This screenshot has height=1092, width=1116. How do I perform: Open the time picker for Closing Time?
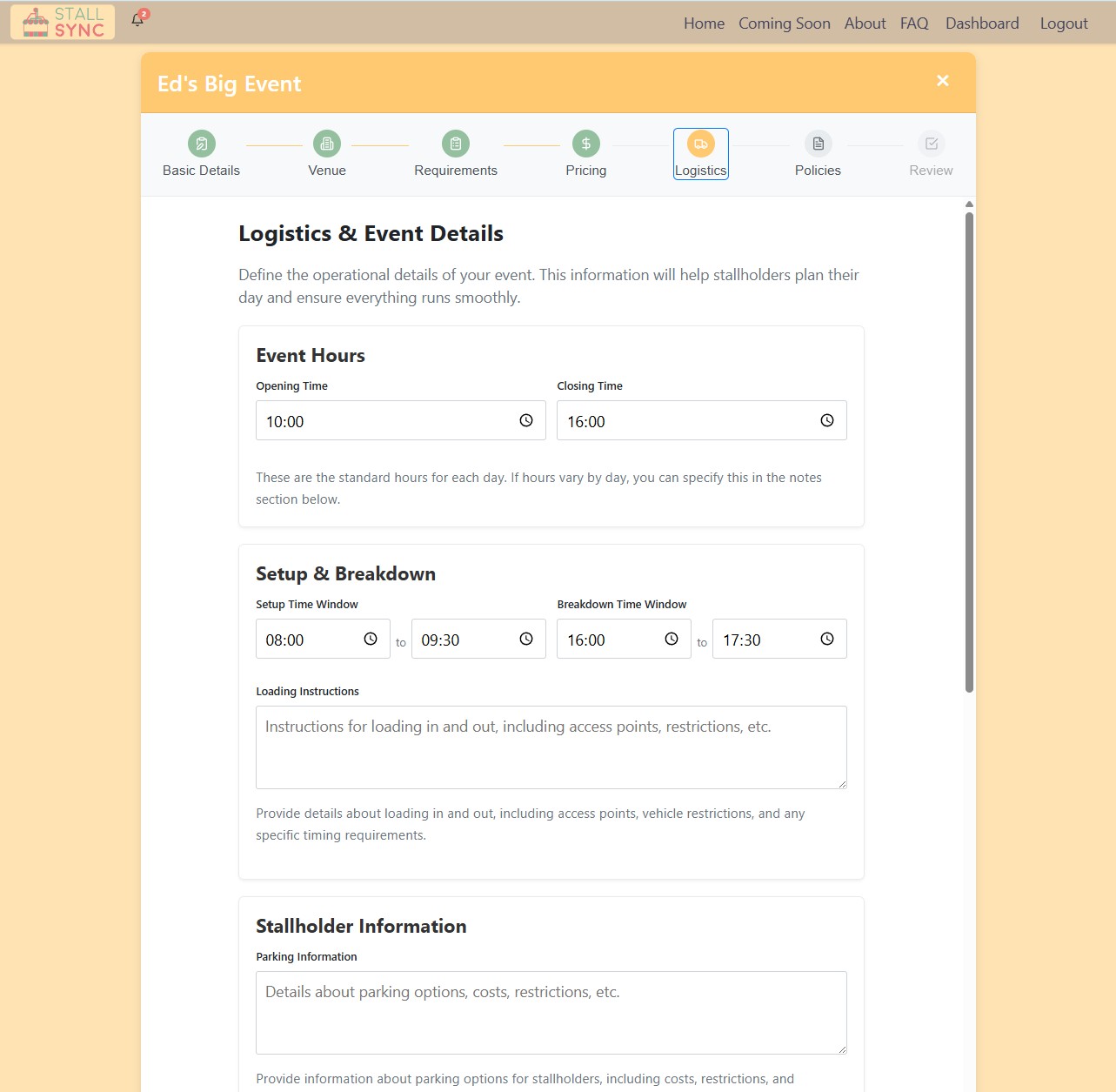pyautogui.click(x=827, y=420)
